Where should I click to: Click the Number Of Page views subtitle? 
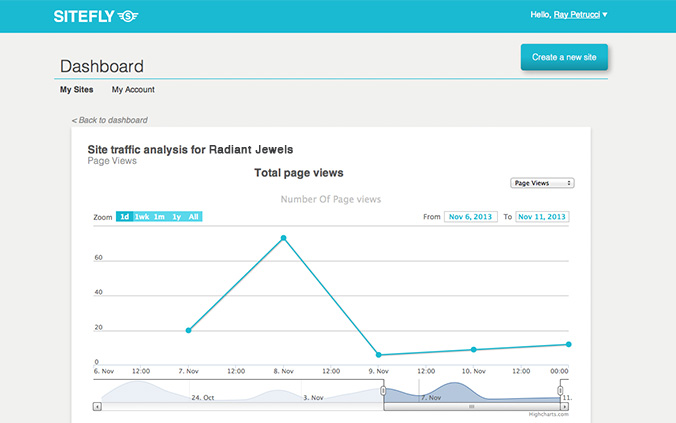point(331,199)
